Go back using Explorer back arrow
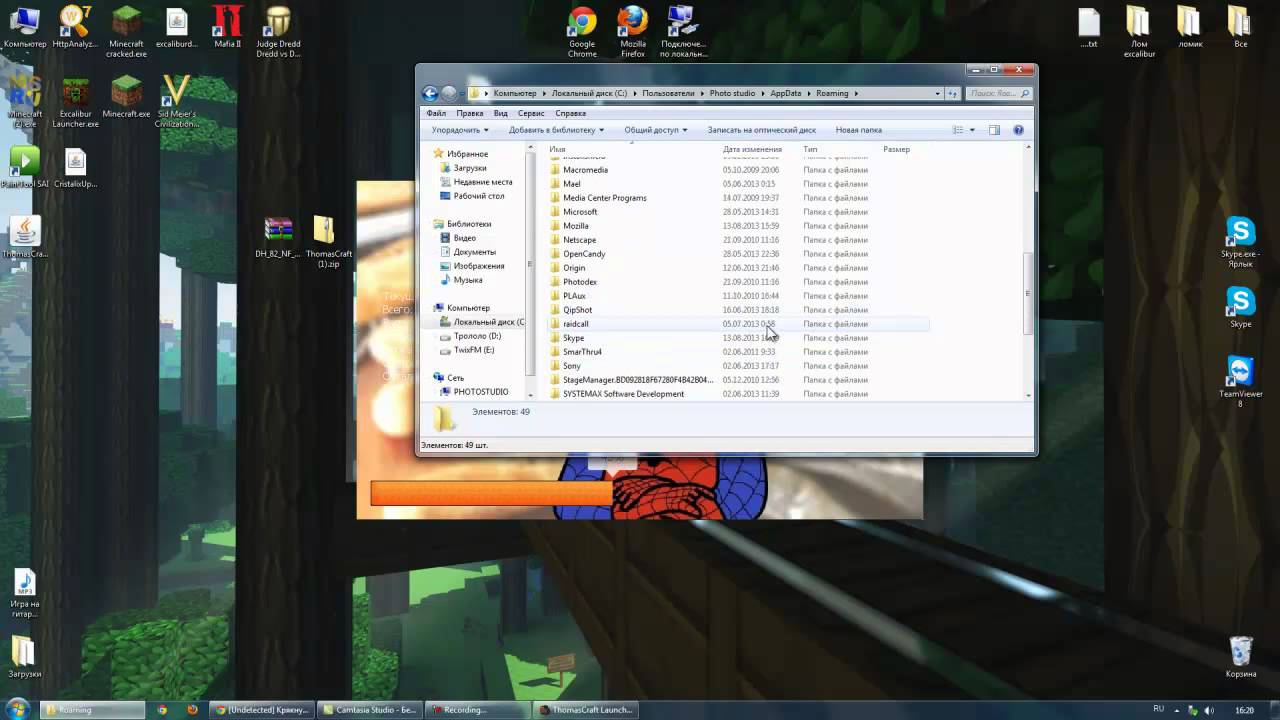The image size is (1280, 720). pos(430,93)
